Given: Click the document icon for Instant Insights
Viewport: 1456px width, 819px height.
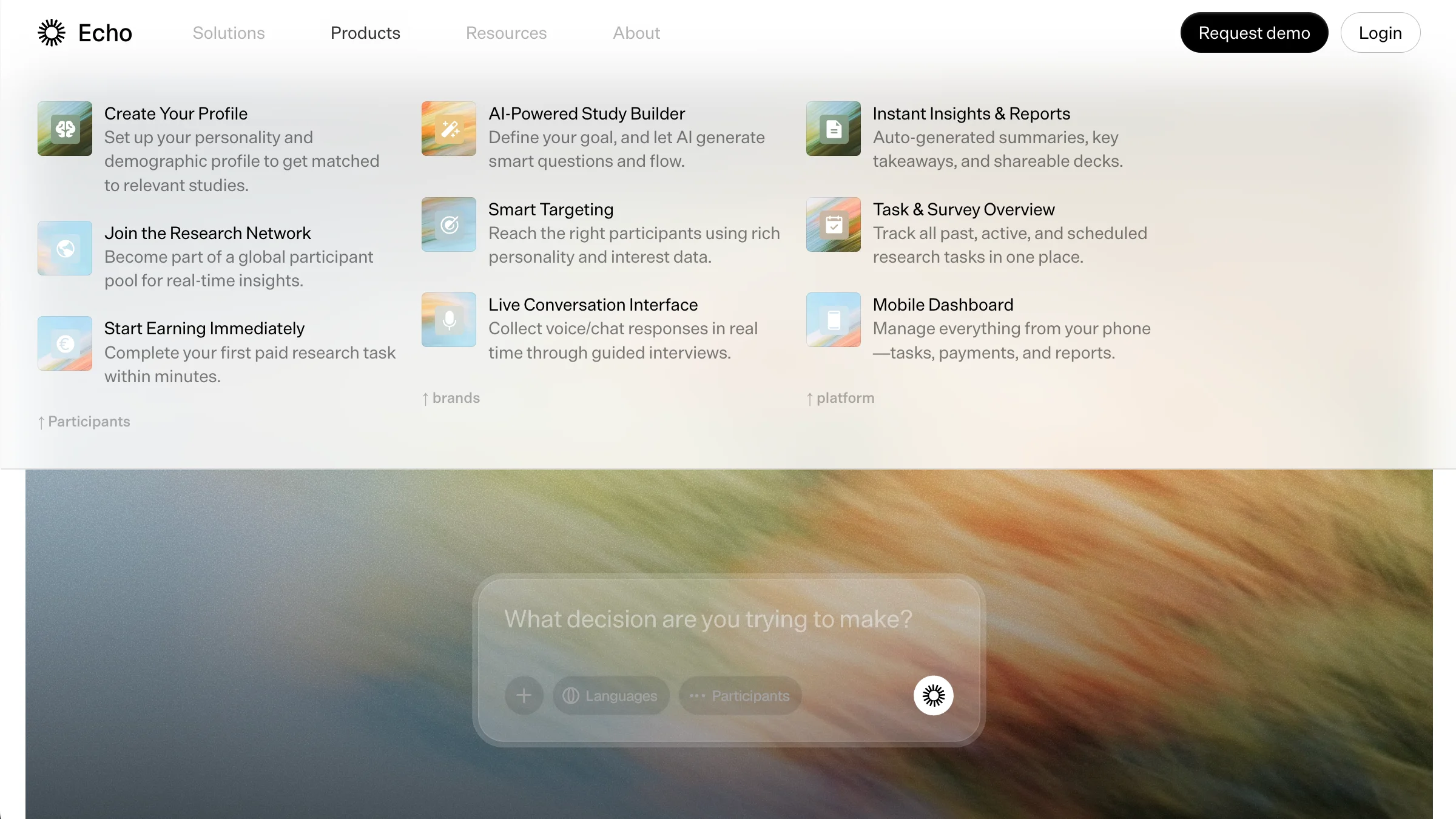Looking at the screenshot, I should [x=834, y=129].
